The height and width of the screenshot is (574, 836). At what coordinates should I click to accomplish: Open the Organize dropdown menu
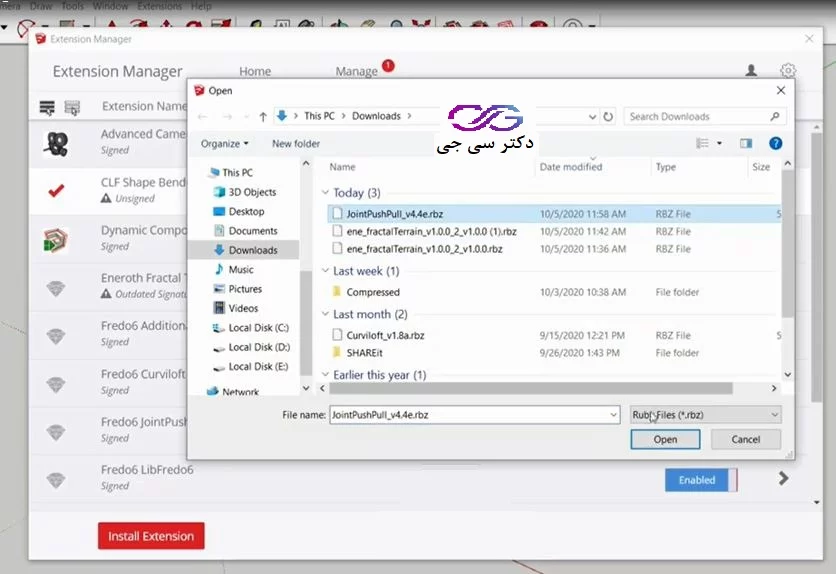pyautogui.click(x=224, y=143)
